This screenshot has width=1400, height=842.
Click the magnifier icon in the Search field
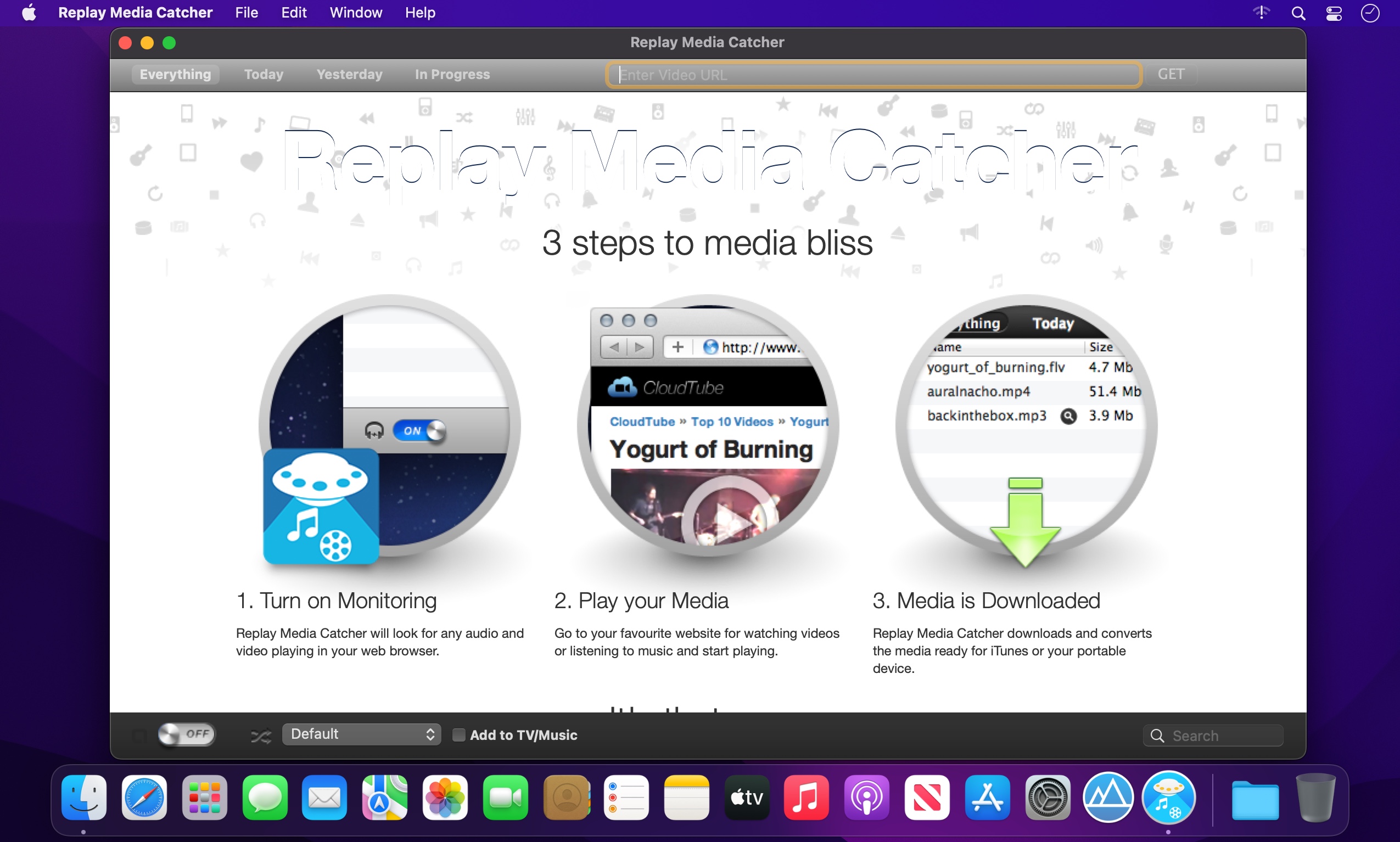(x=1157, y=736)
